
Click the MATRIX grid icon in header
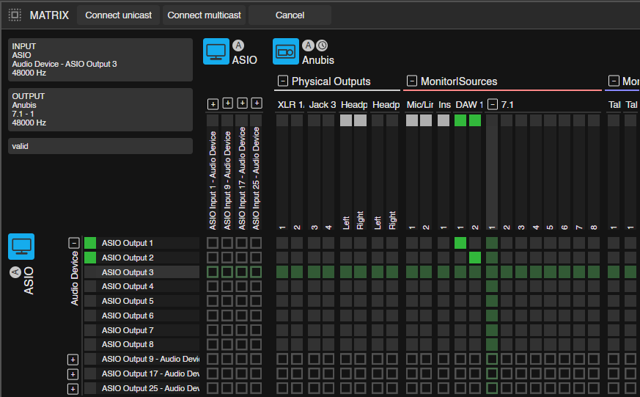15,15
